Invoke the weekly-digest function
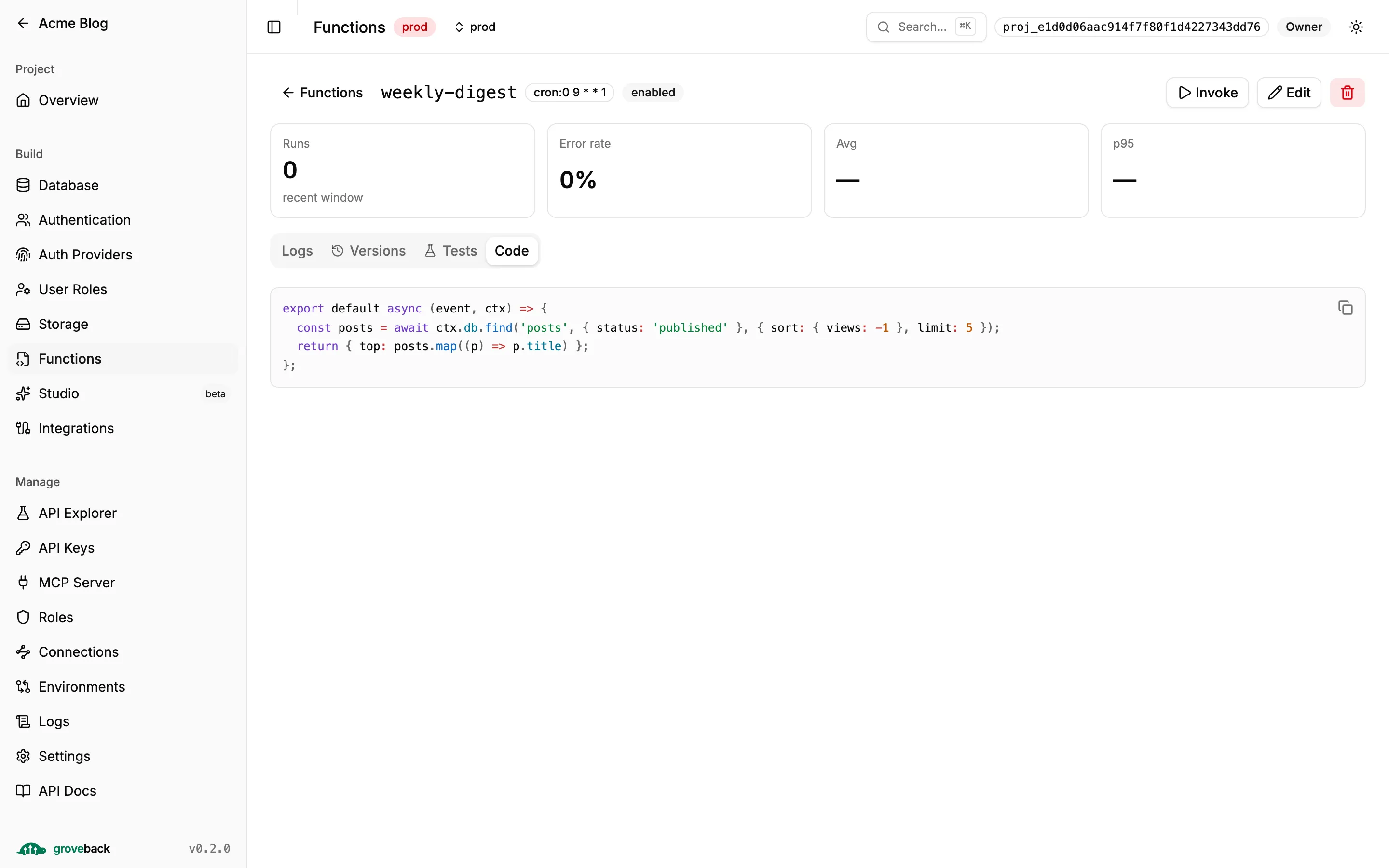The image size is (1389, 868). (x=1207, y=93)
